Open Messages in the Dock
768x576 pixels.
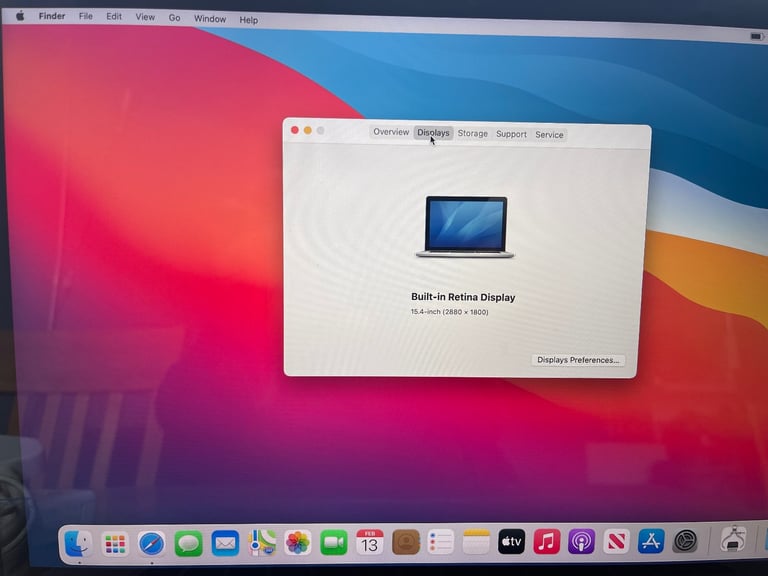pos(189,543)
